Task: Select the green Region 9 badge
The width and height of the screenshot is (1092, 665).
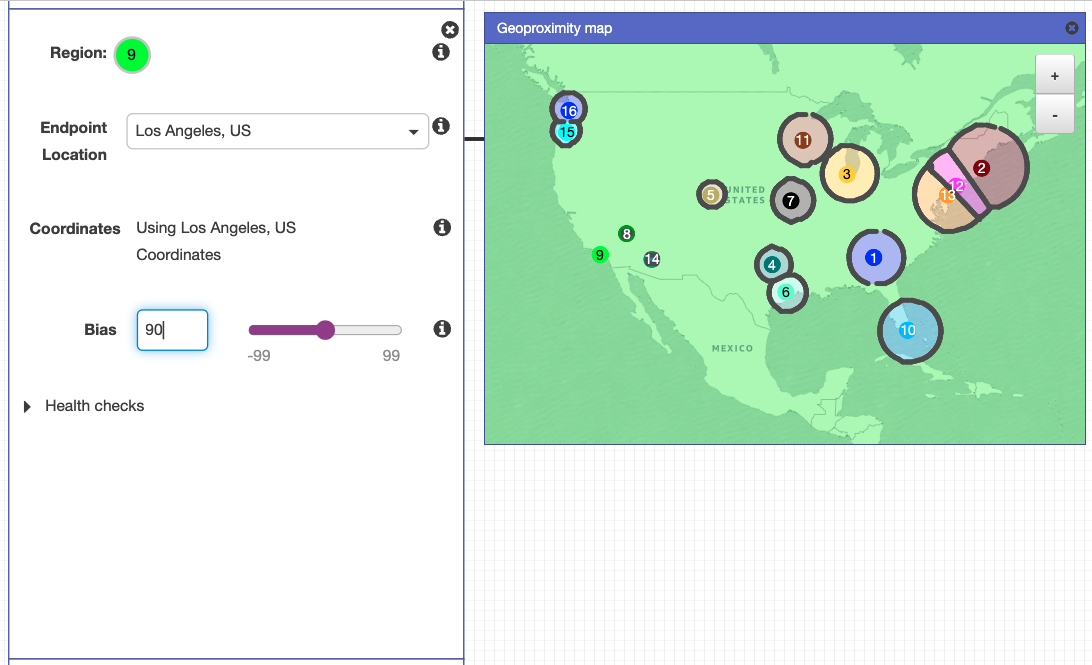Action: coord(132,55)
